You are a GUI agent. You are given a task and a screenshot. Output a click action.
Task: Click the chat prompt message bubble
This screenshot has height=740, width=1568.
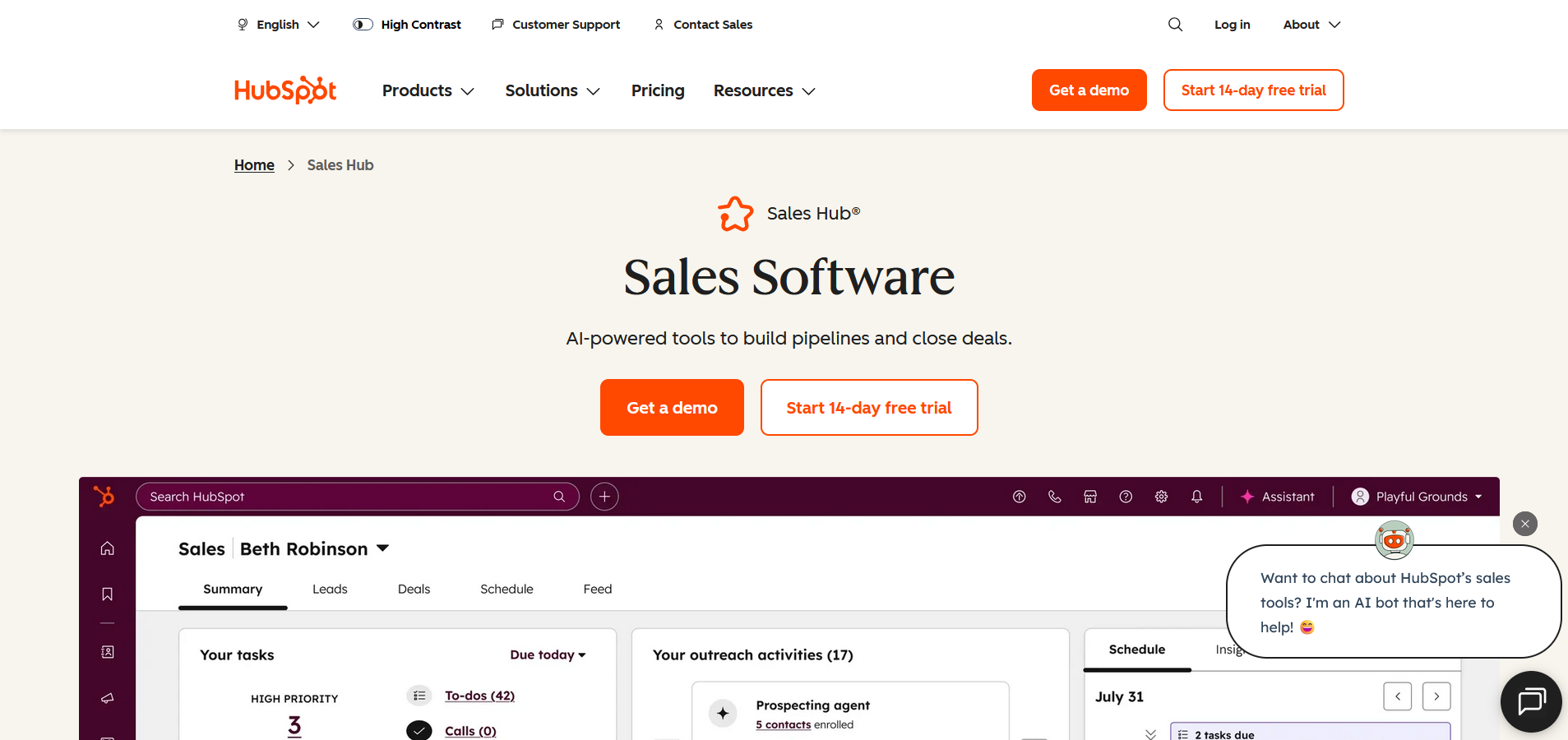[1393, 602]
